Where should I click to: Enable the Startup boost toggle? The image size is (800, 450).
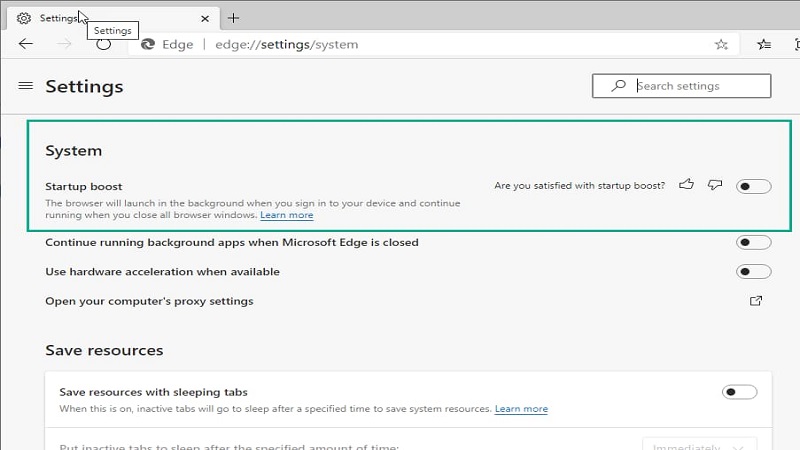[x=753, y=186]
